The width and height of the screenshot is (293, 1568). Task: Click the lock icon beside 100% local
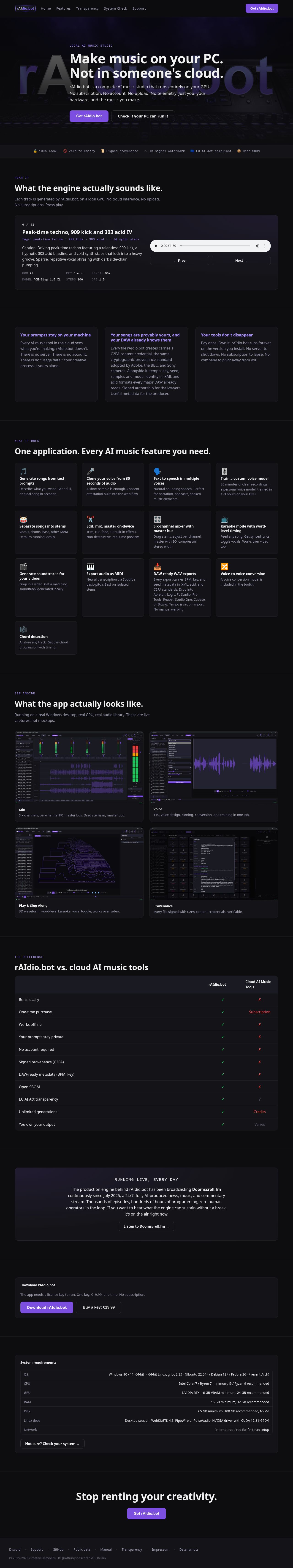(35, 151)
